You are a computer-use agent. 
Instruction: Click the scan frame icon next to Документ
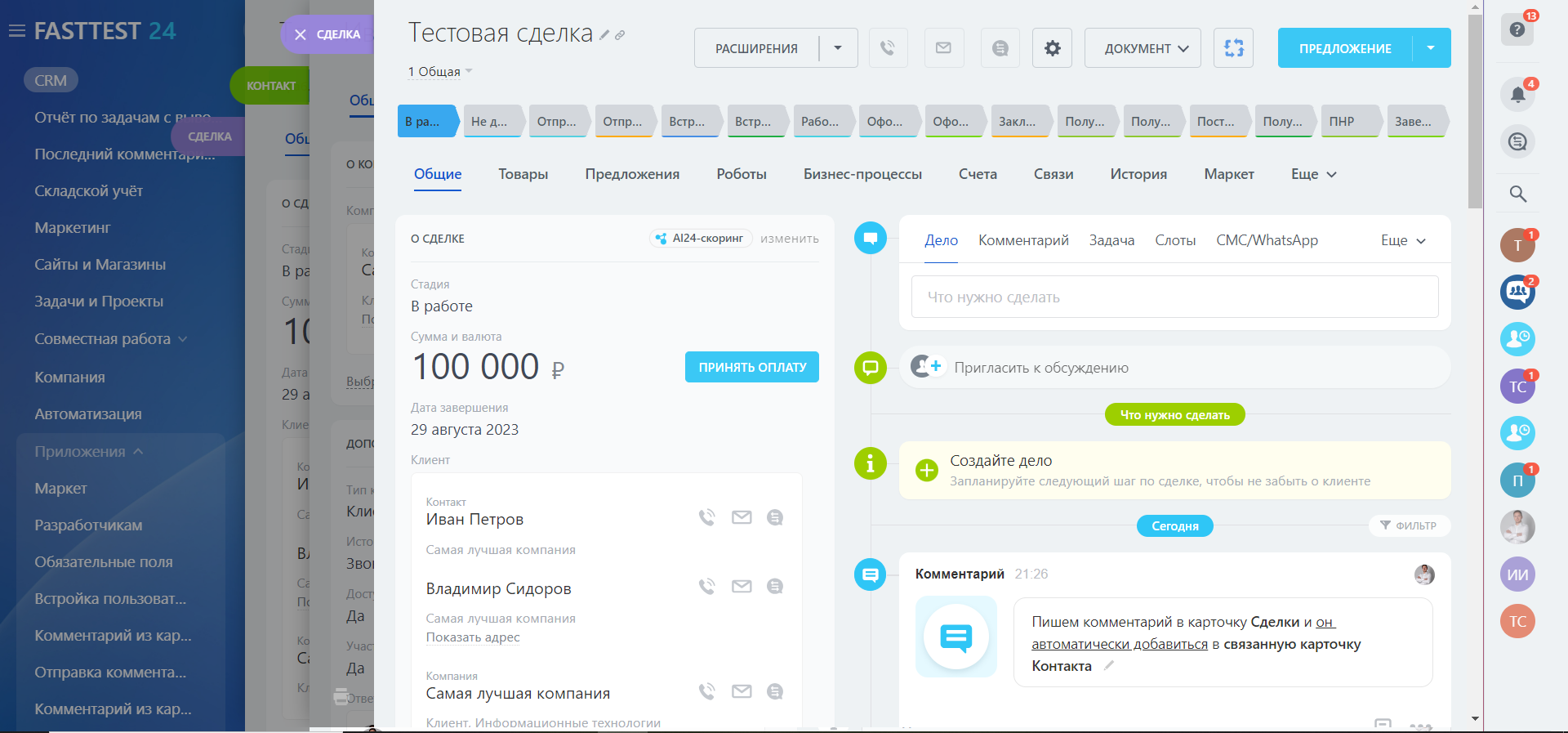click(1234, 48)
